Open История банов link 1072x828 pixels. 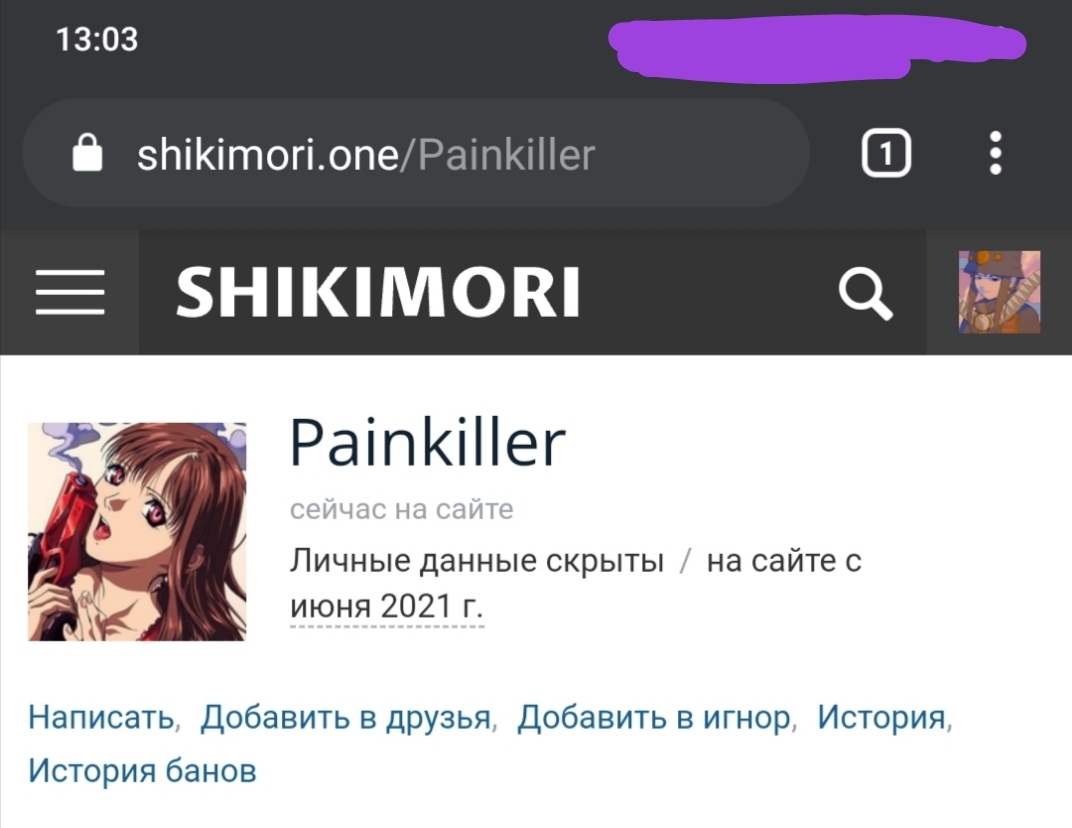tap(142, 771)
